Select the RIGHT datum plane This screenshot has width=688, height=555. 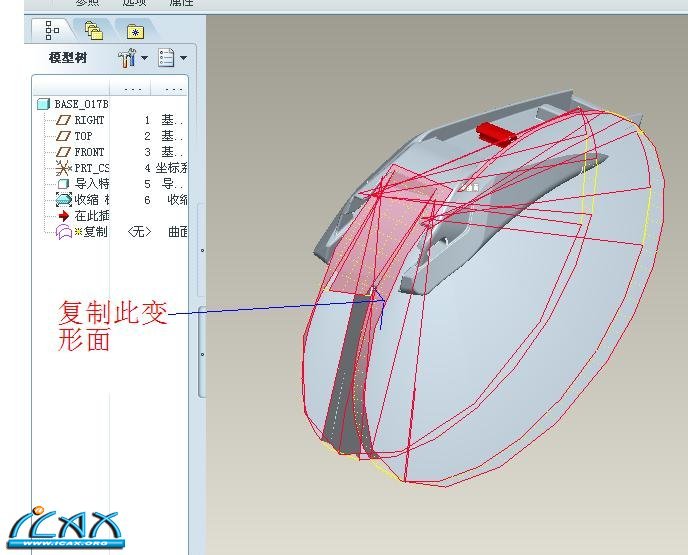[89, 120]
